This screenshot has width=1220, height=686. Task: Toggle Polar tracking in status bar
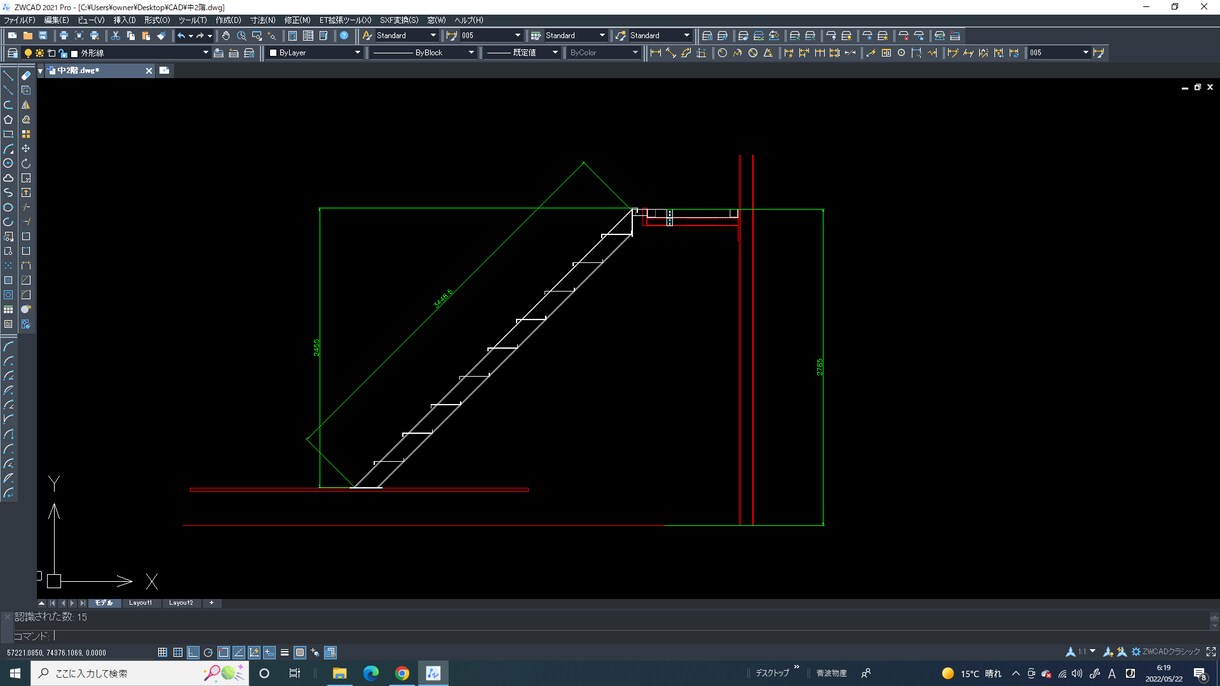pos(208,653)
